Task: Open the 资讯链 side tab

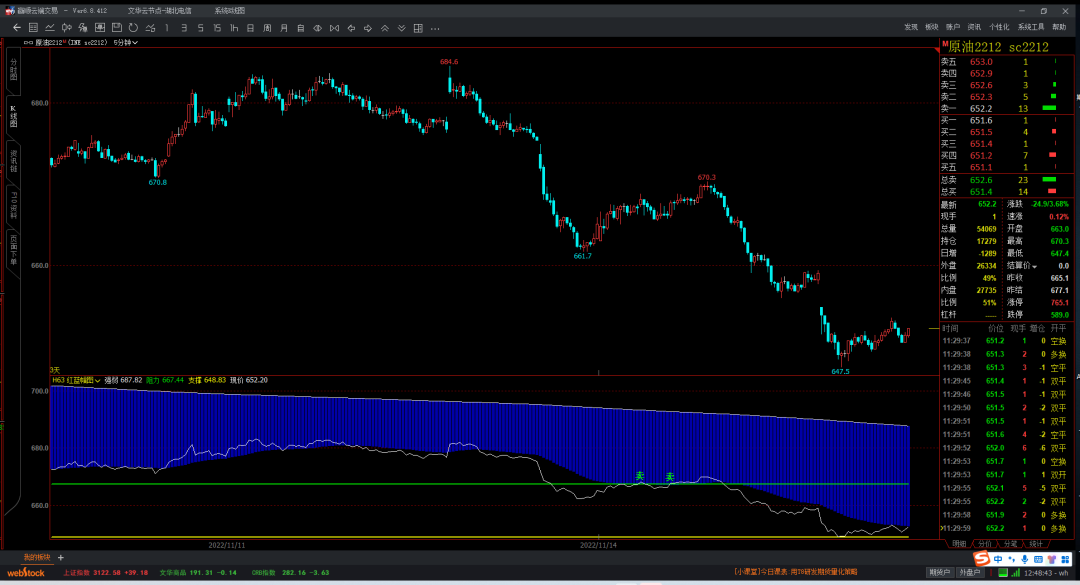Action: click(x=13, y=161)
